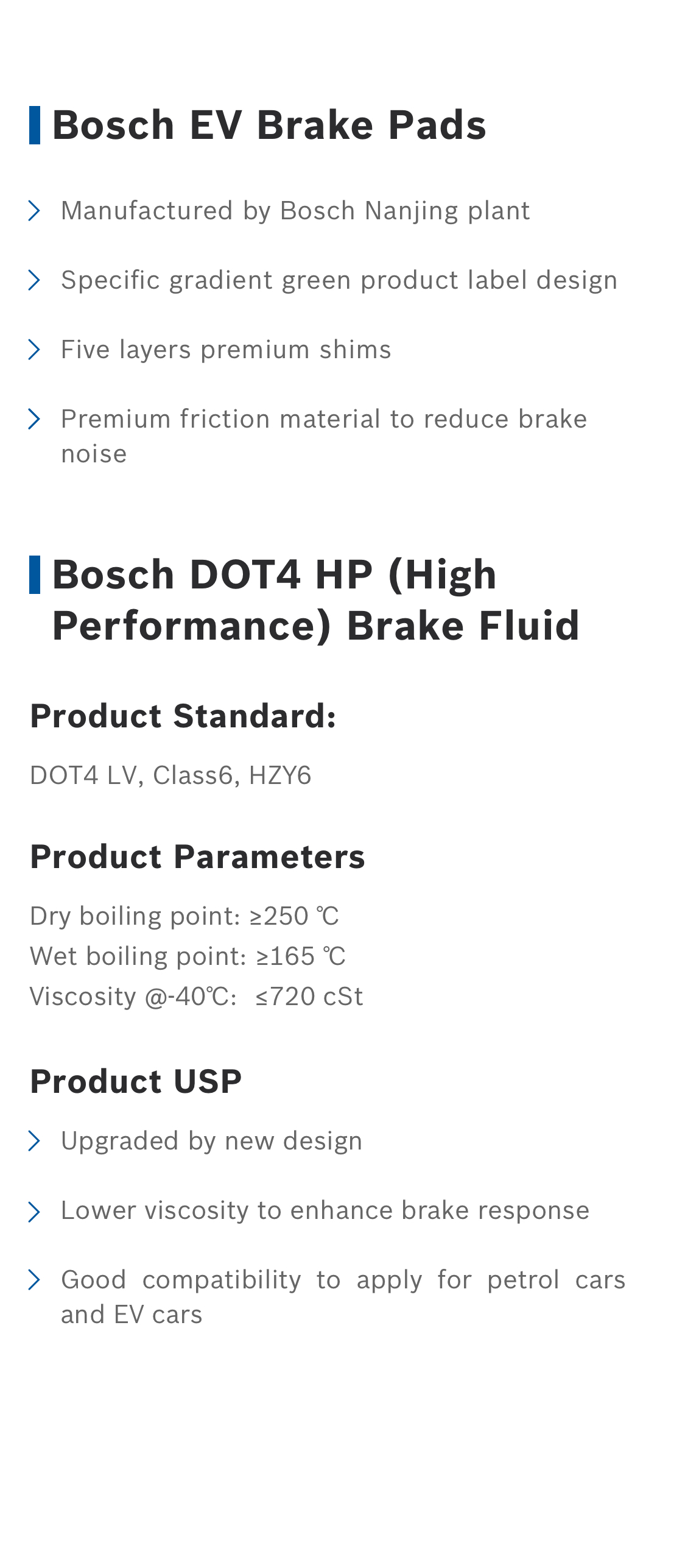
Task: Click blue bar beside Bosch EV Brake Pads
Action: coord(35,125)
